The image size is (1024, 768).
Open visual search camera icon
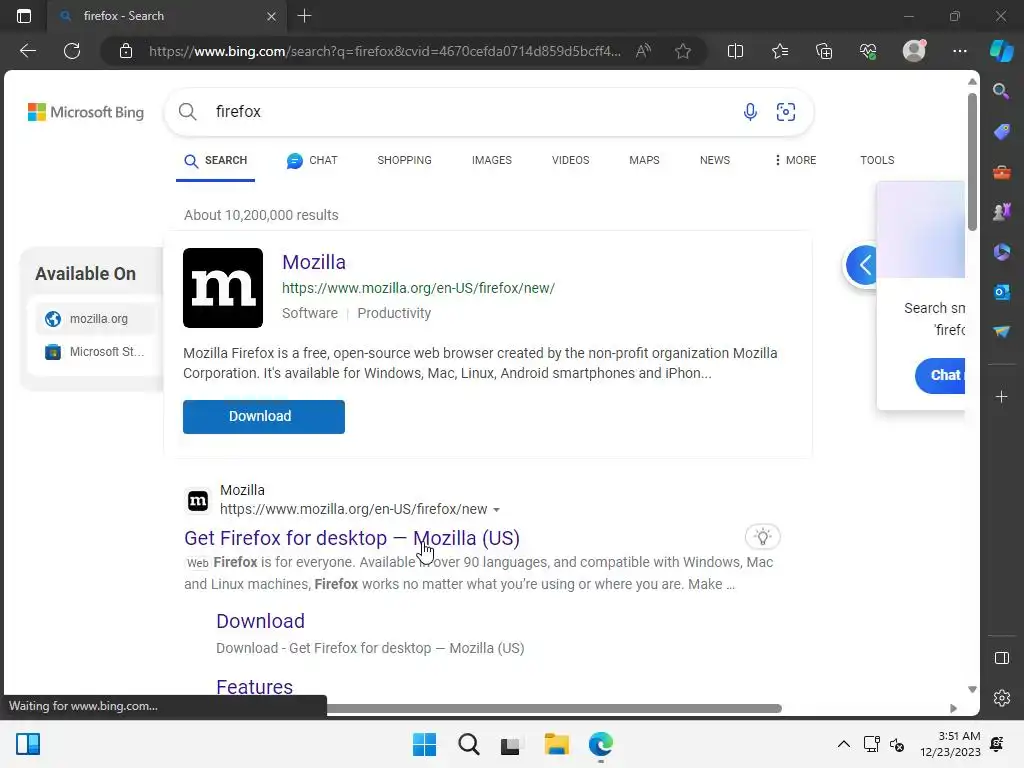pos(786,112)
